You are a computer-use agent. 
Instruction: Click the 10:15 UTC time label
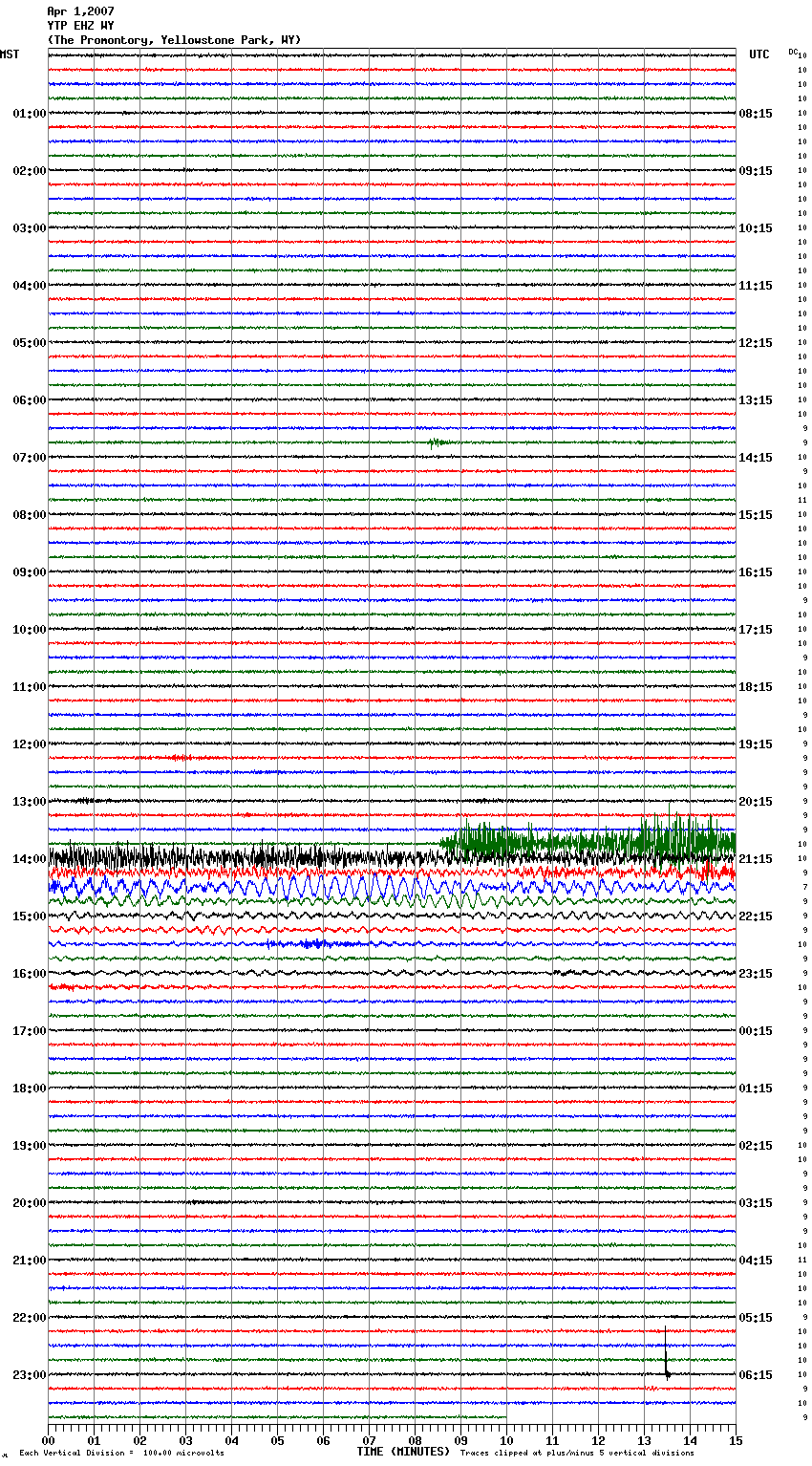756,228
